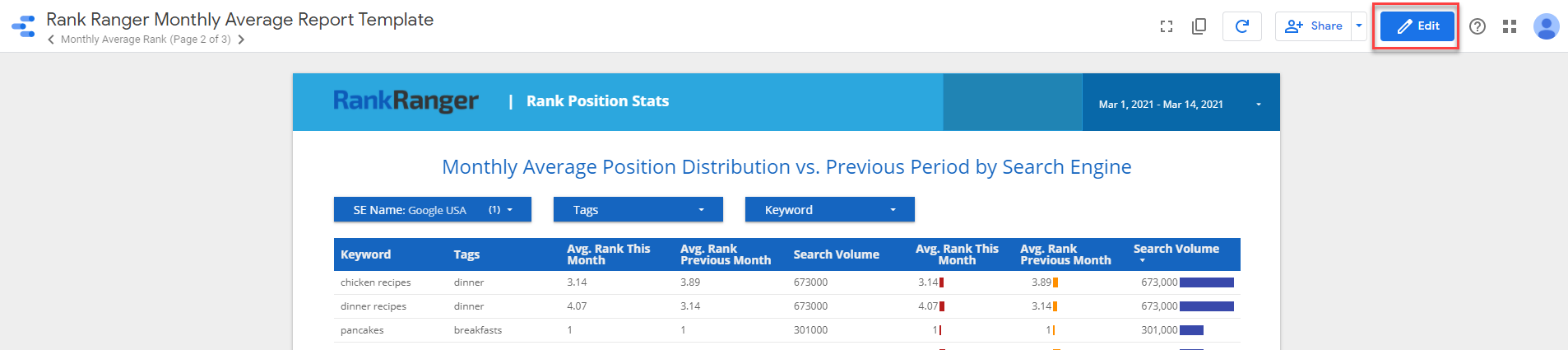Viewport: 1568px width, 350px height.
Task: Go to next report page chevron
Action: pos(241,40)
